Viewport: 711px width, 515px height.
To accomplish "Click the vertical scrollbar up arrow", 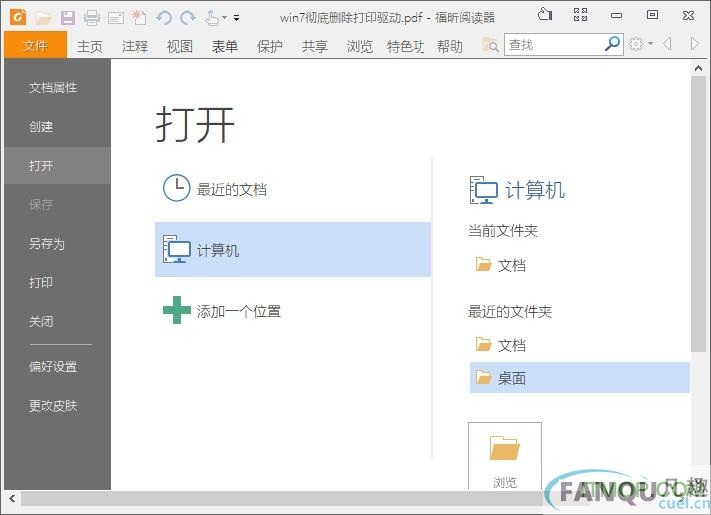I will (x=698, y=68).
